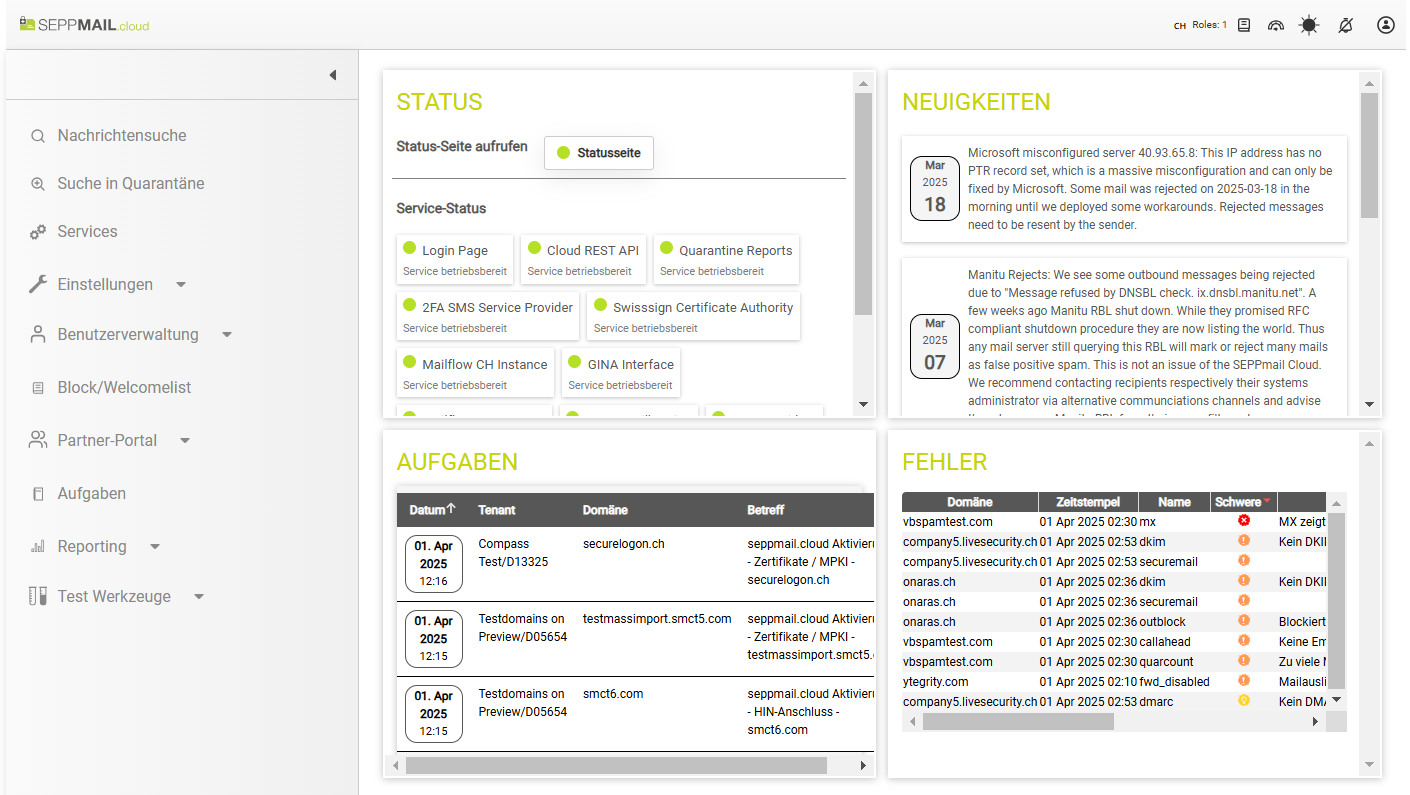Expand the Partner-Portal dropdown arrow
Viewport: 1410px width, 795px height.
tap(185, 441)
